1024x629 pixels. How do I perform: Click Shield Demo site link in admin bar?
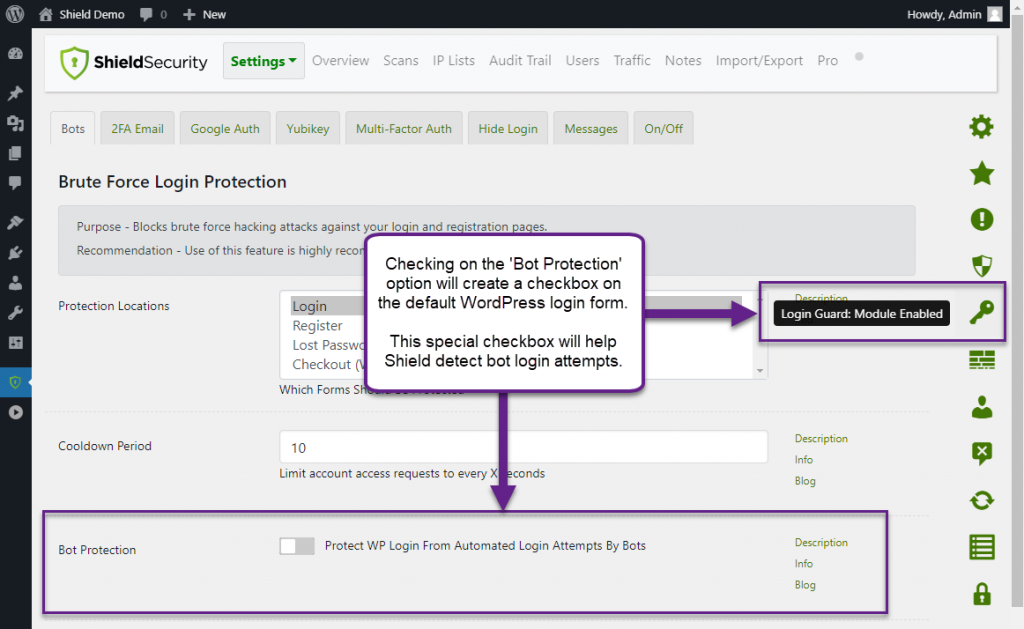pos(81,14)
